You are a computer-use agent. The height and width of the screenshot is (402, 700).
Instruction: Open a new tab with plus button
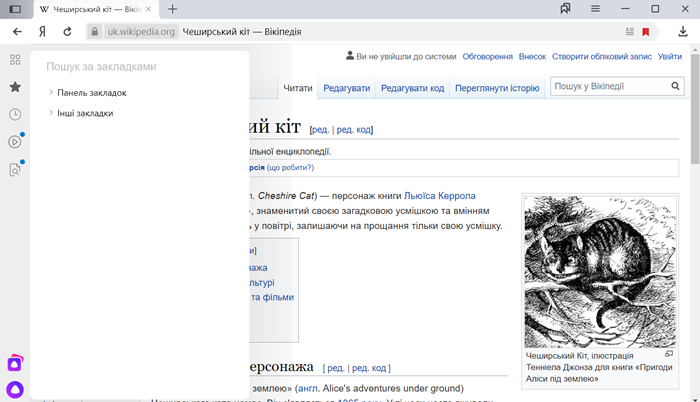coord(172,9)
